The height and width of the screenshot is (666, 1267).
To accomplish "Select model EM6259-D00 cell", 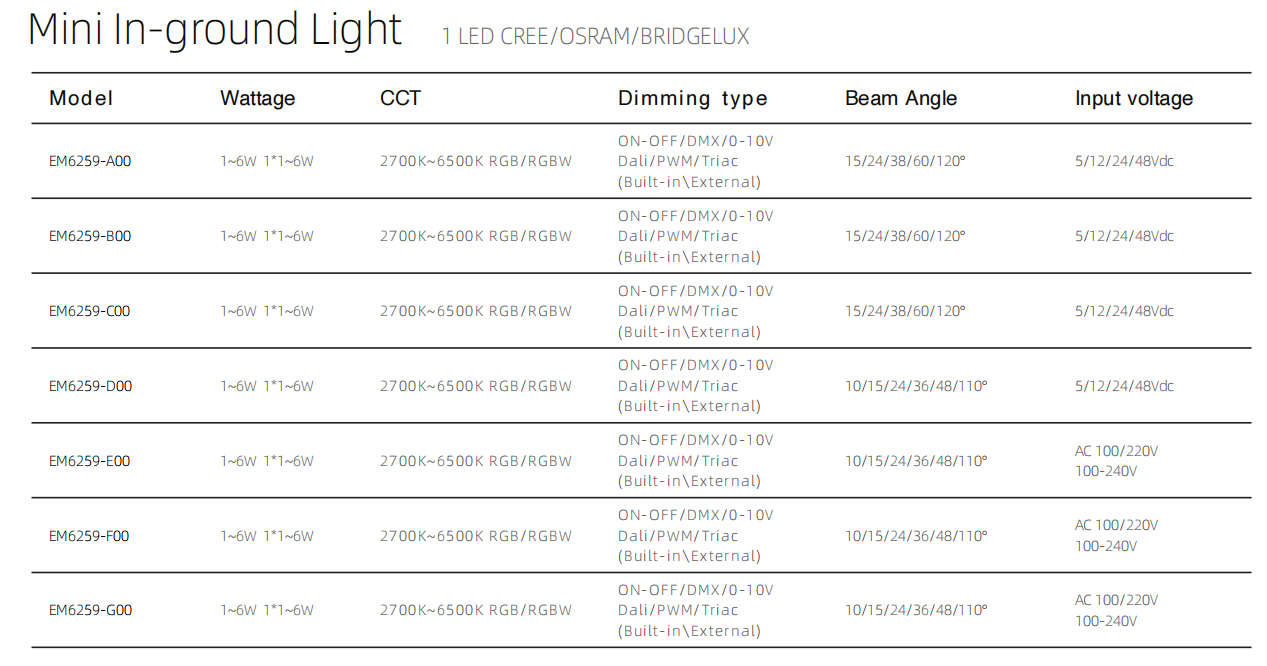I will coord(90,386).
